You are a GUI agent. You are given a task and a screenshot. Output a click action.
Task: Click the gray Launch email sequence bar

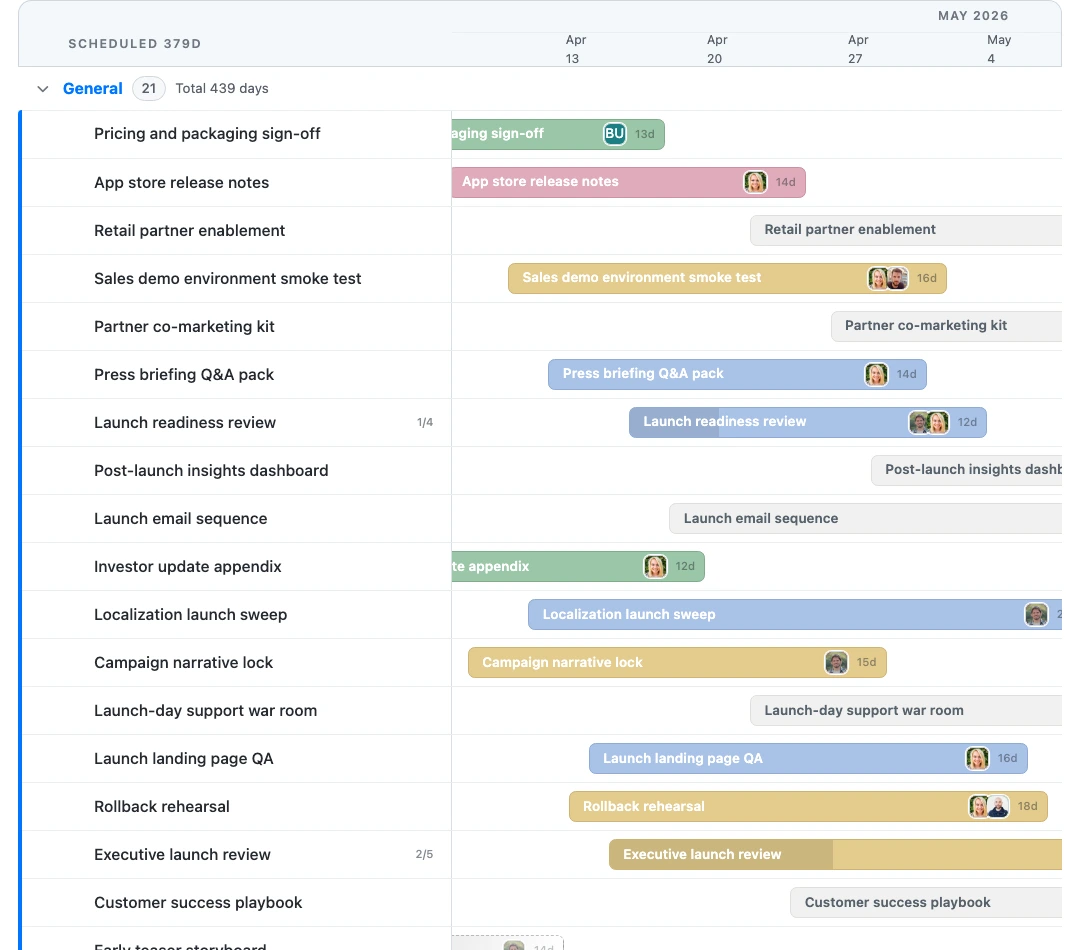(866, 518)
